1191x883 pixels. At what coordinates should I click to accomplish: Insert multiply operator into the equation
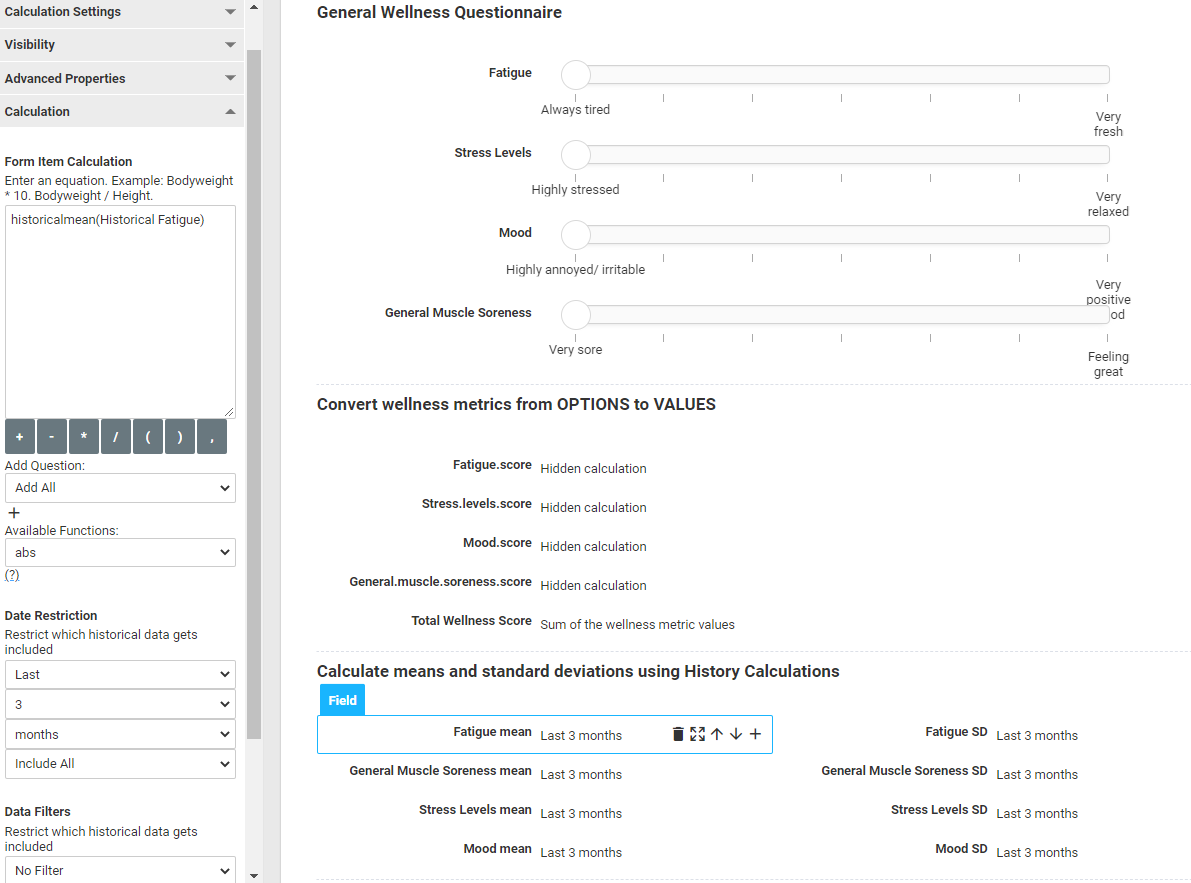pos(84,437)
